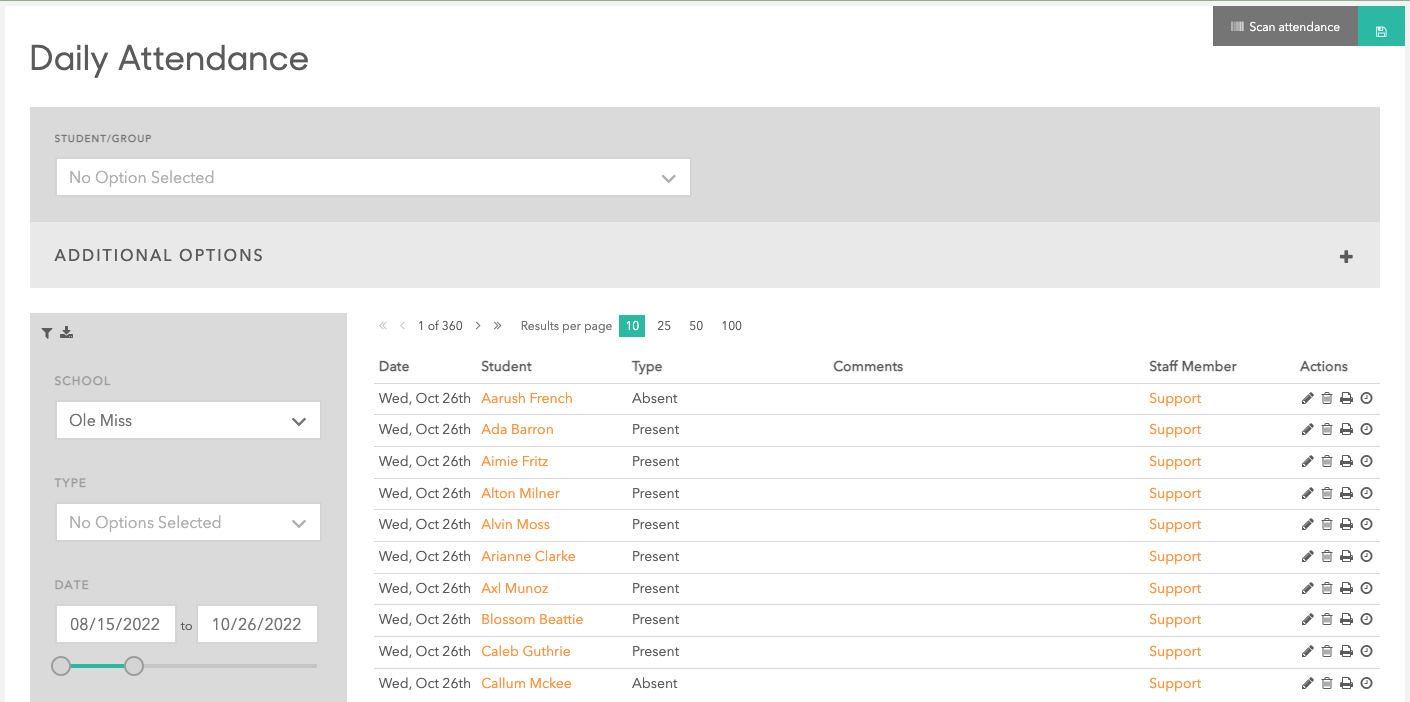
Task: Open the School dropdown showing Ole Miss
Action: pyautogui.click(x=188, y=421)
